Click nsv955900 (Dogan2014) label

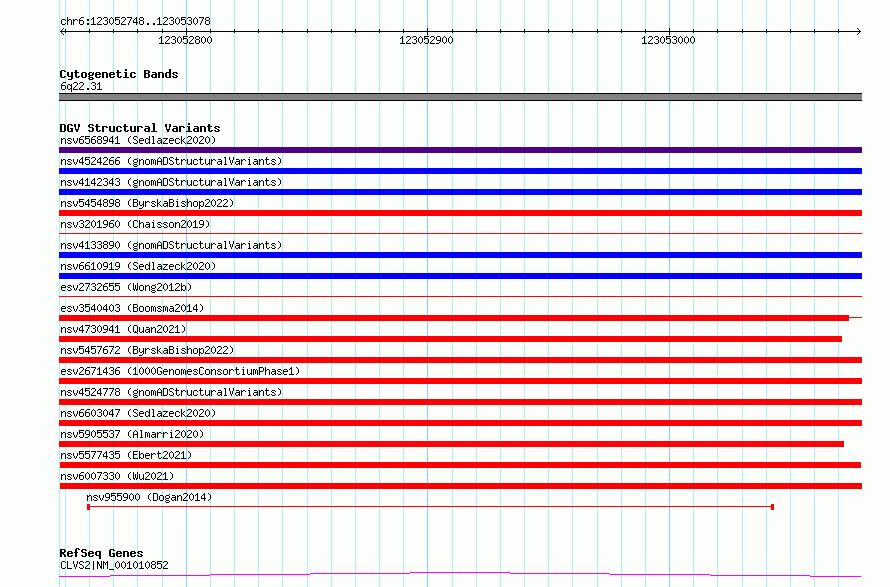[149, 497]
